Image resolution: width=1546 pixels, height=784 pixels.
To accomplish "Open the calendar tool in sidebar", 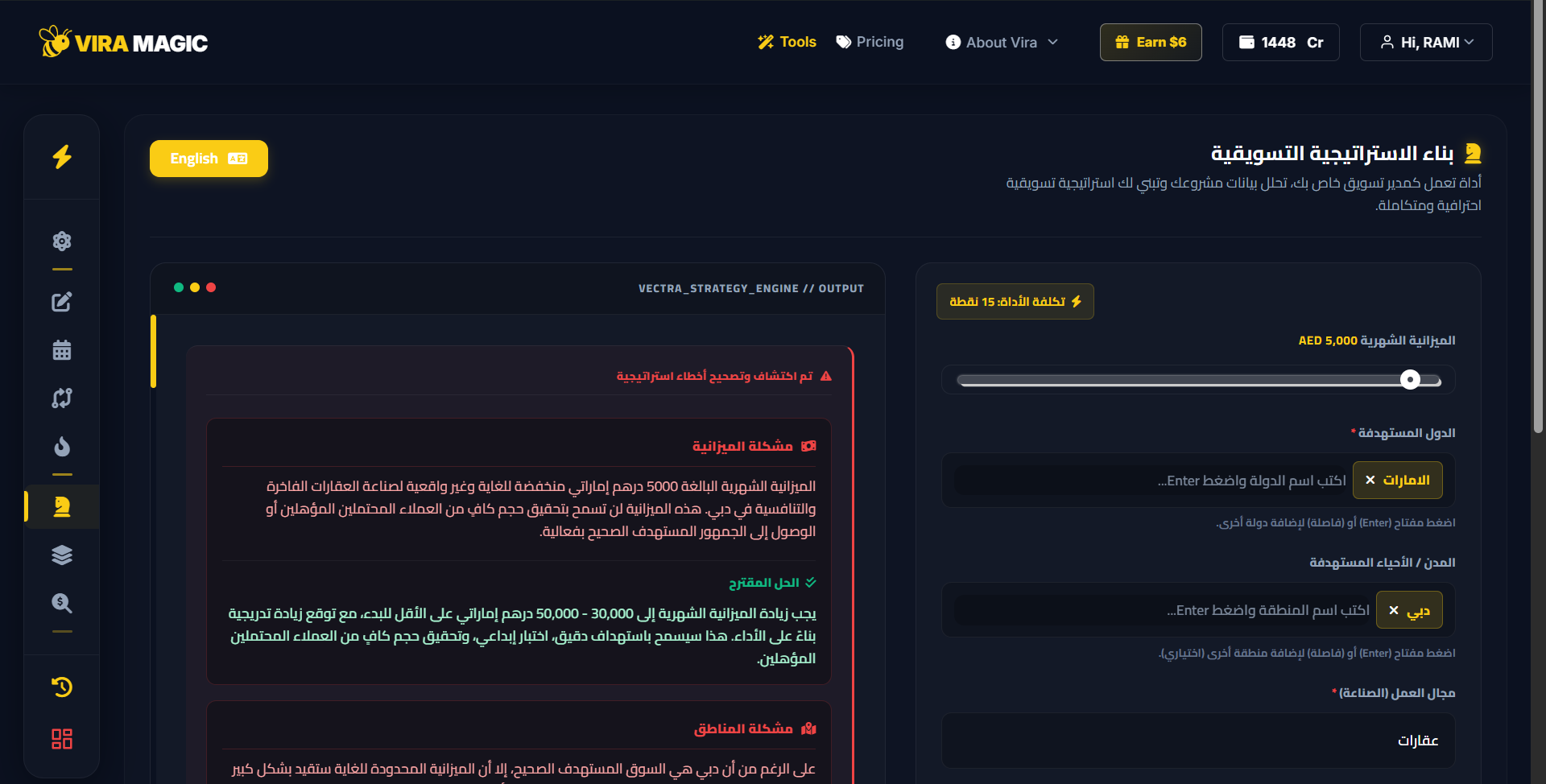I will [x=62, y=350].
